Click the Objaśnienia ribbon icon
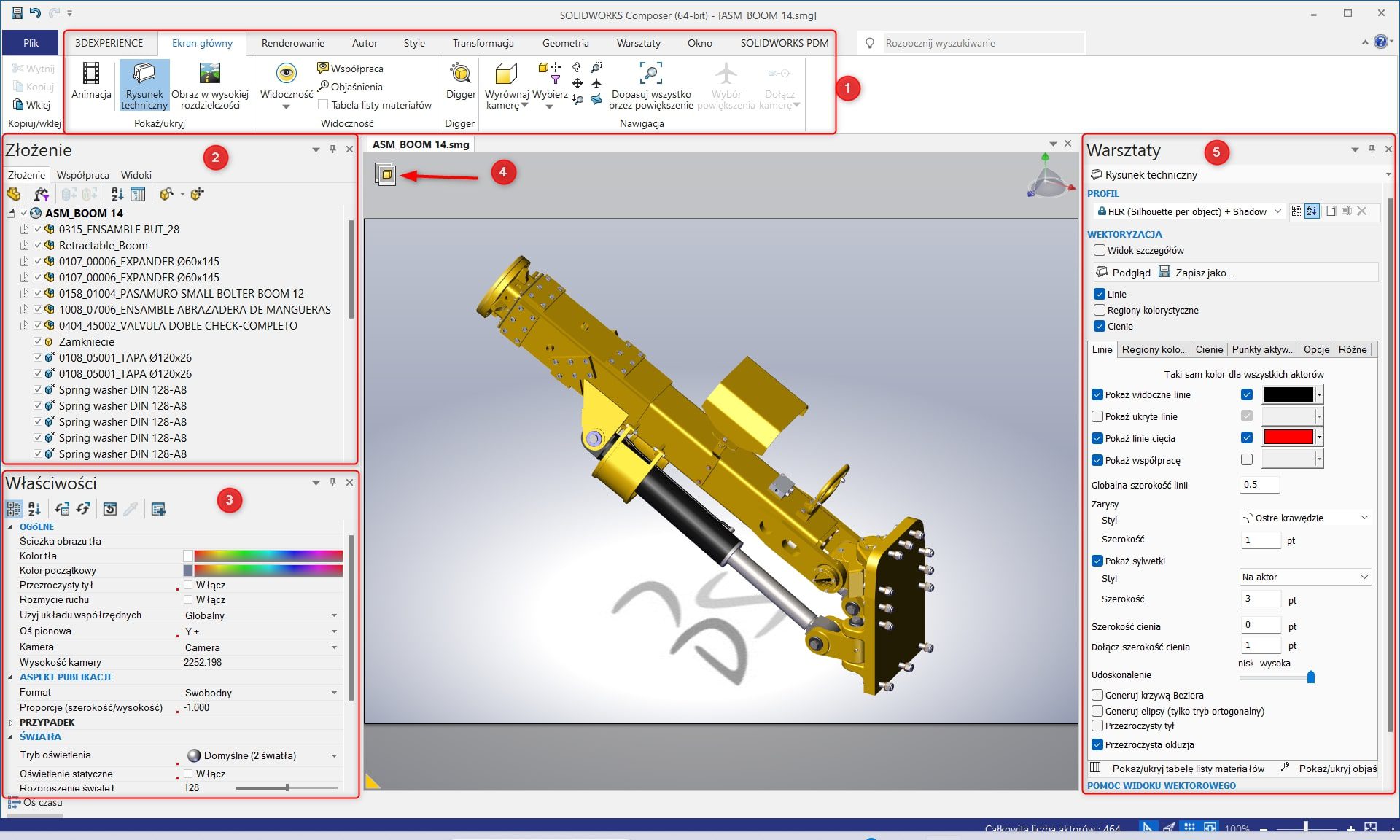The image size is (1400, 840). (323, 86)
